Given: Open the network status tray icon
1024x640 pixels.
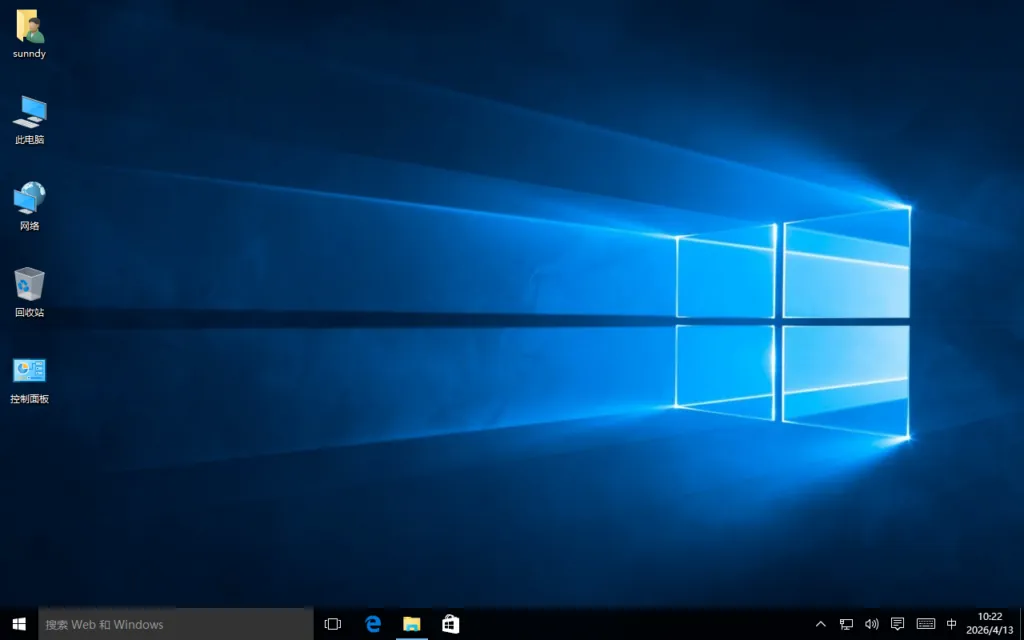Looking at the screenshot, I should 846,624.
